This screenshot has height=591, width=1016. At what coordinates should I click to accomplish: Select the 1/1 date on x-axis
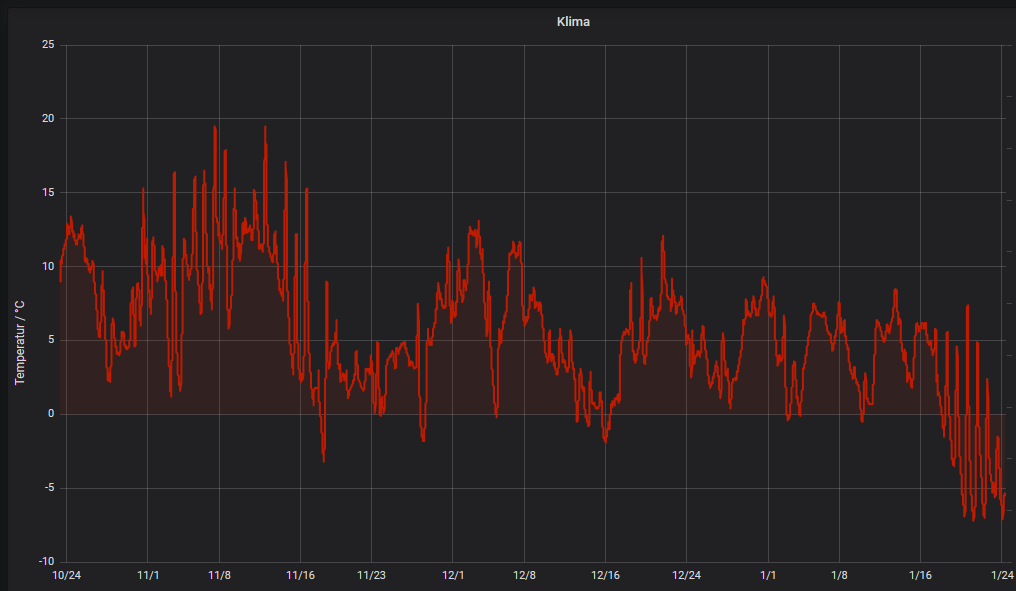click(768, 575)
